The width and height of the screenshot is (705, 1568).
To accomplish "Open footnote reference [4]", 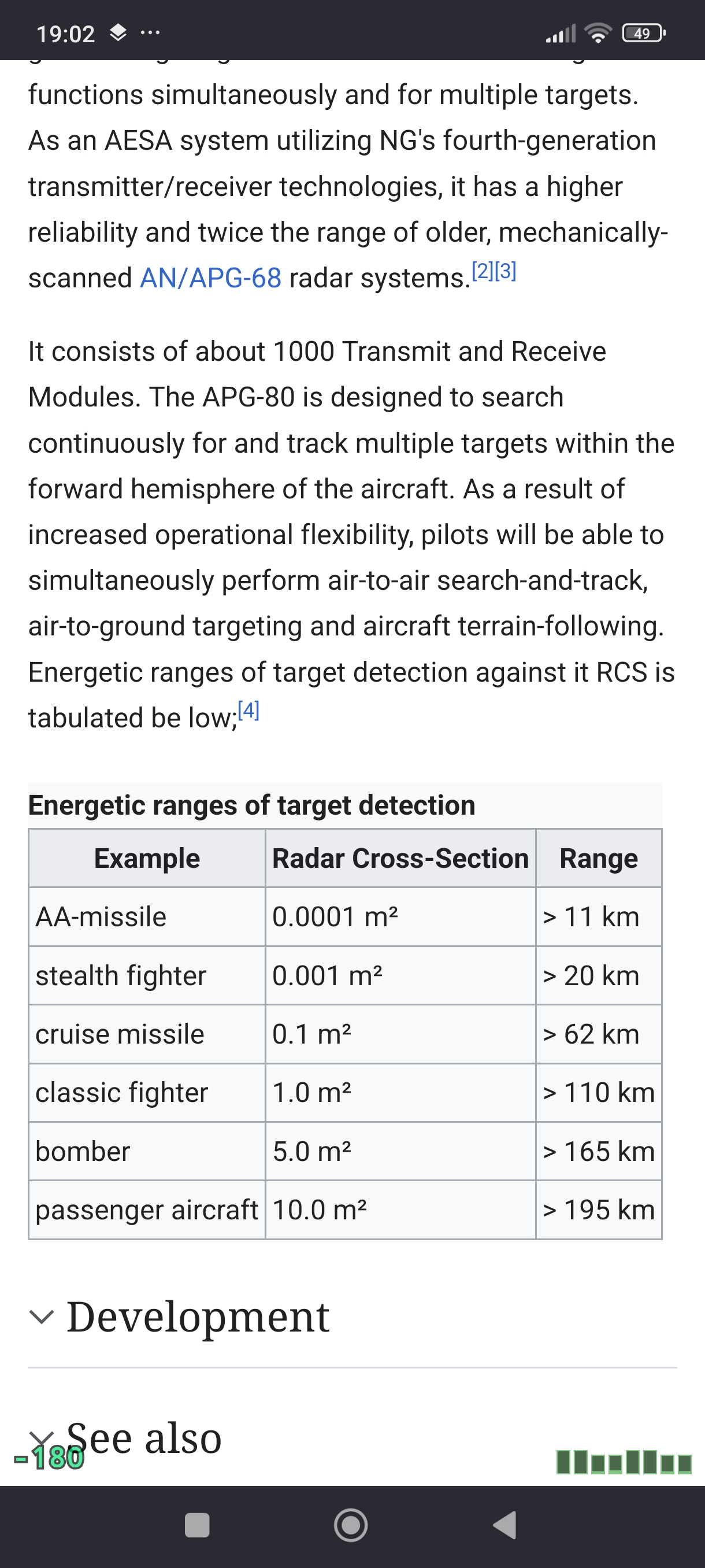I will [x=248, y=711].
